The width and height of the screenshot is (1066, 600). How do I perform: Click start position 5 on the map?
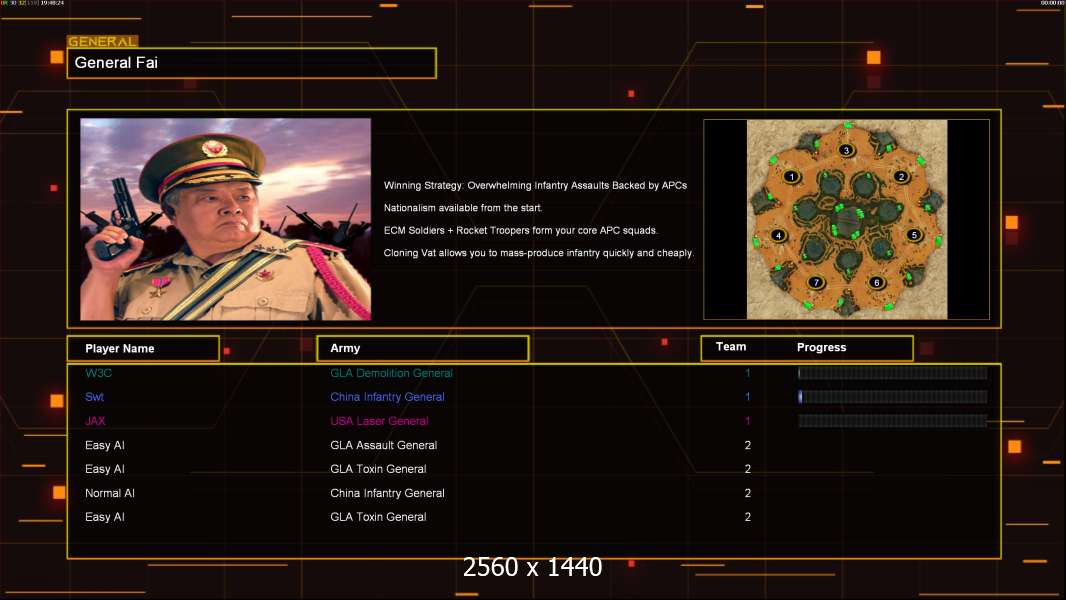click(x=914, y=235)
